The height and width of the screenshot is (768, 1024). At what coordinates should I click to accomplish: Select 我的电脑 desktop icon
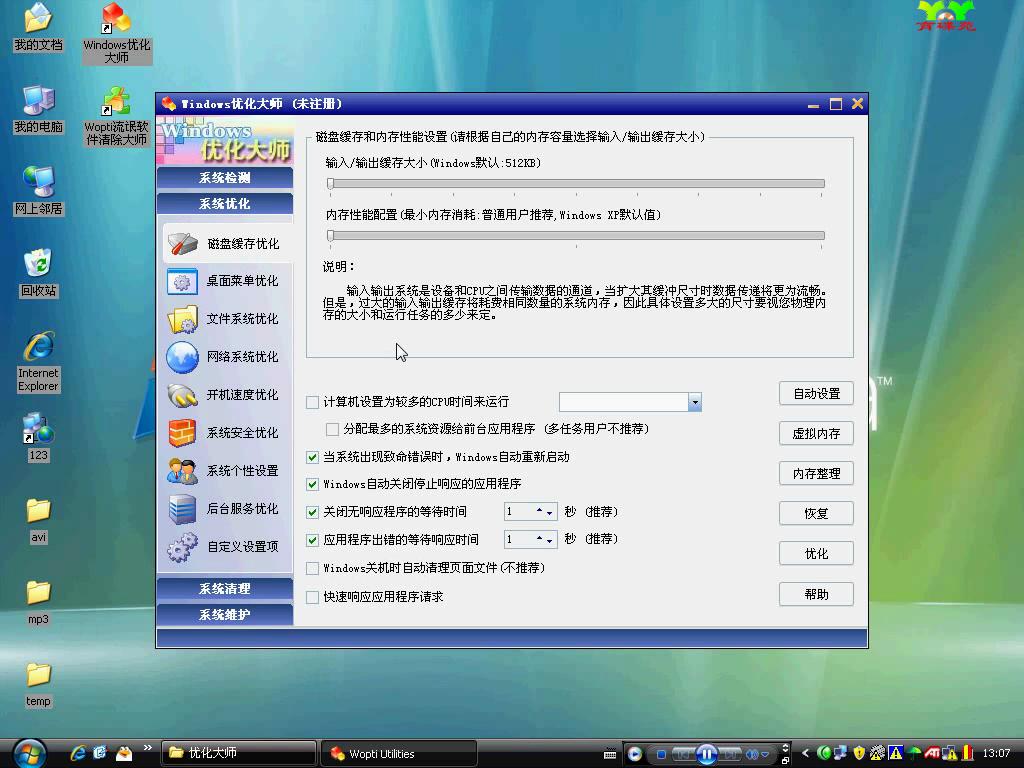pos(38,109)
